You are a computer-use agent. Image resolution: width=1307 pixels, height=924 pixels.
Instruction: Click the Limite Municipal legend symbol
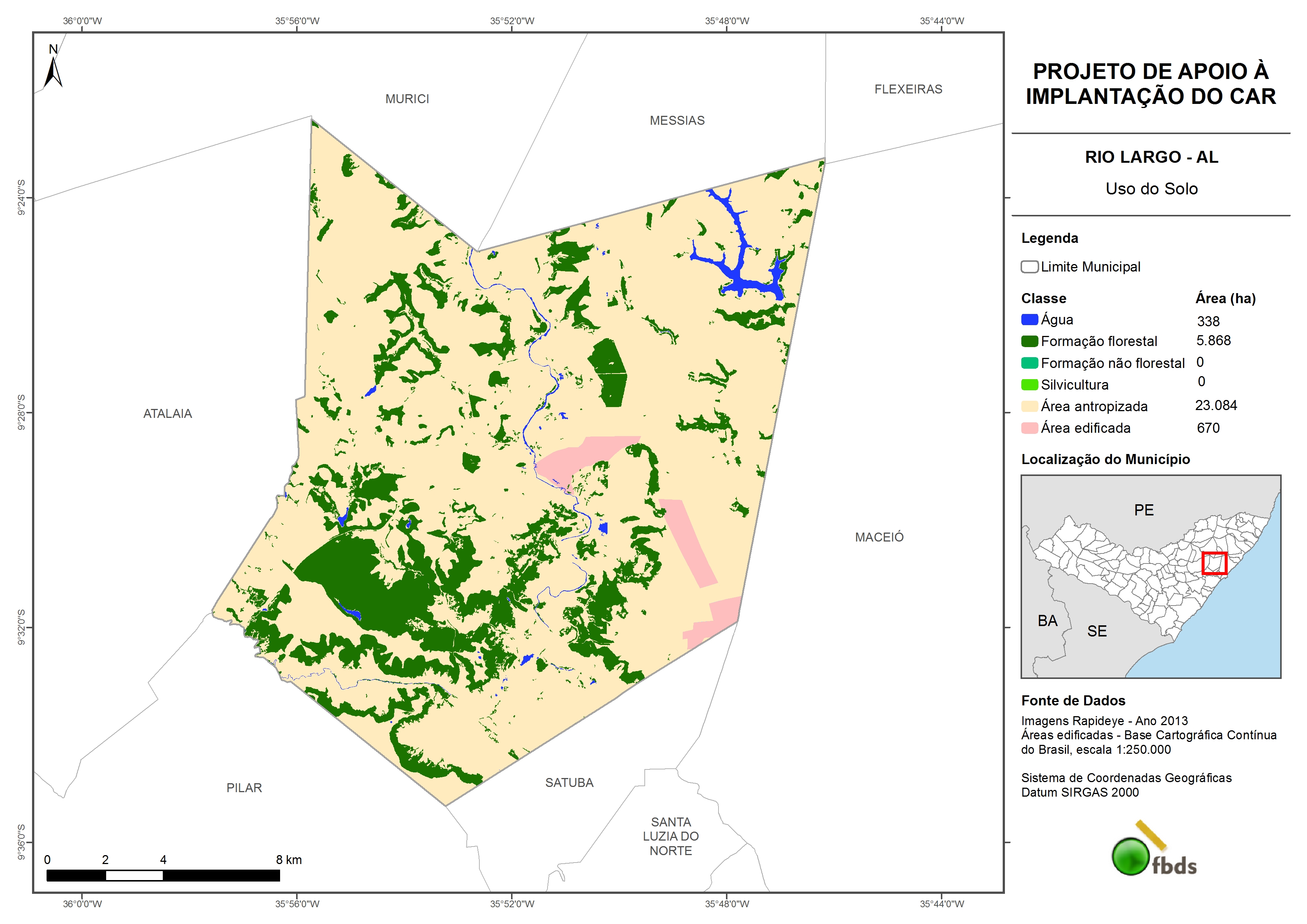pos(1029,267)
